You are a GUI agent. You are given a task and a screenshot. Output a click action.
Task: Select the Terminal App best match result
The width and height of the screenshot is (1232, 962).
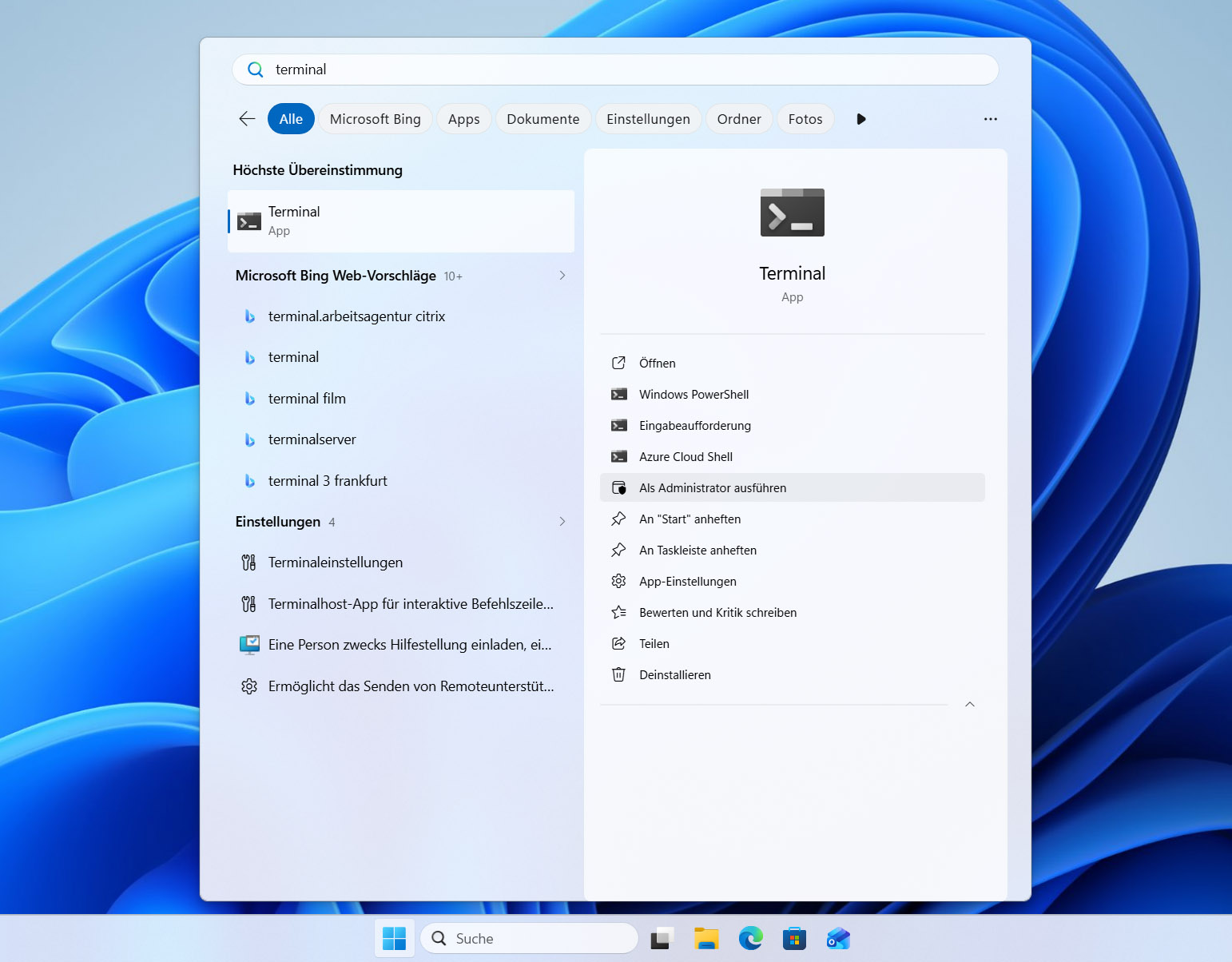click(x=401, y=221)
